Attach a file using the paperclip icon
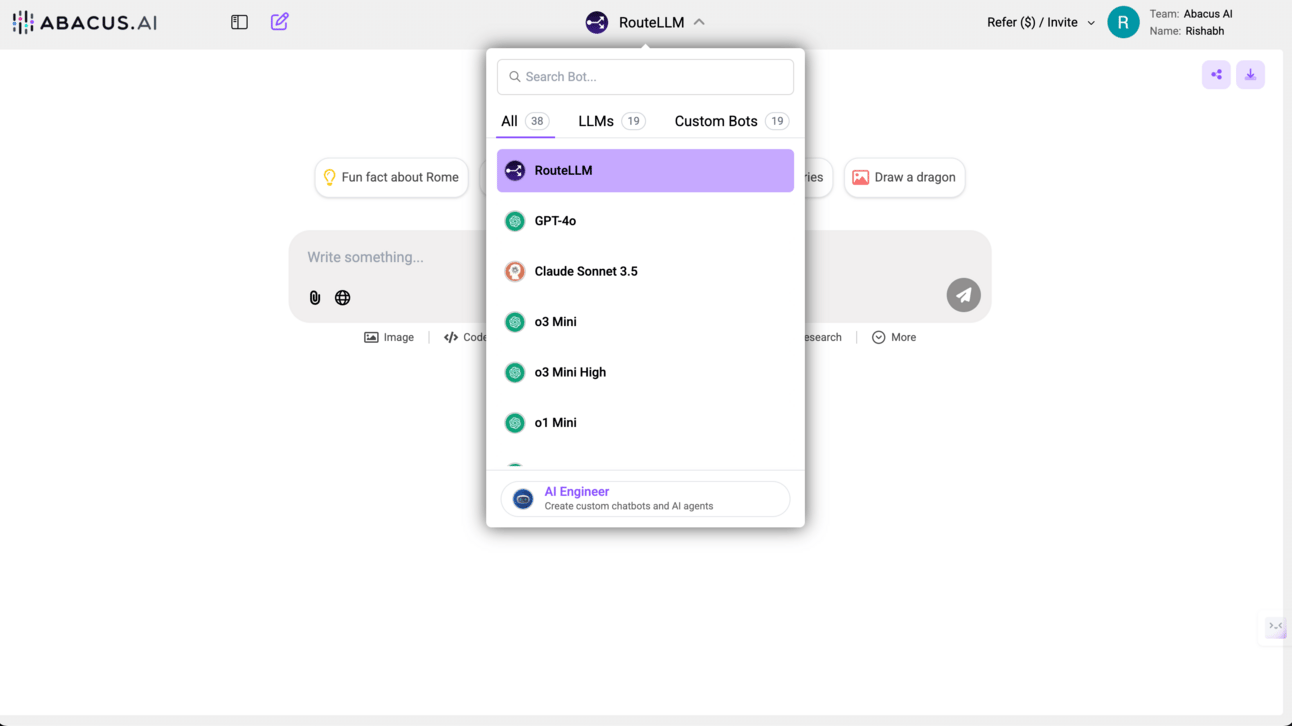 pos(315,298)
